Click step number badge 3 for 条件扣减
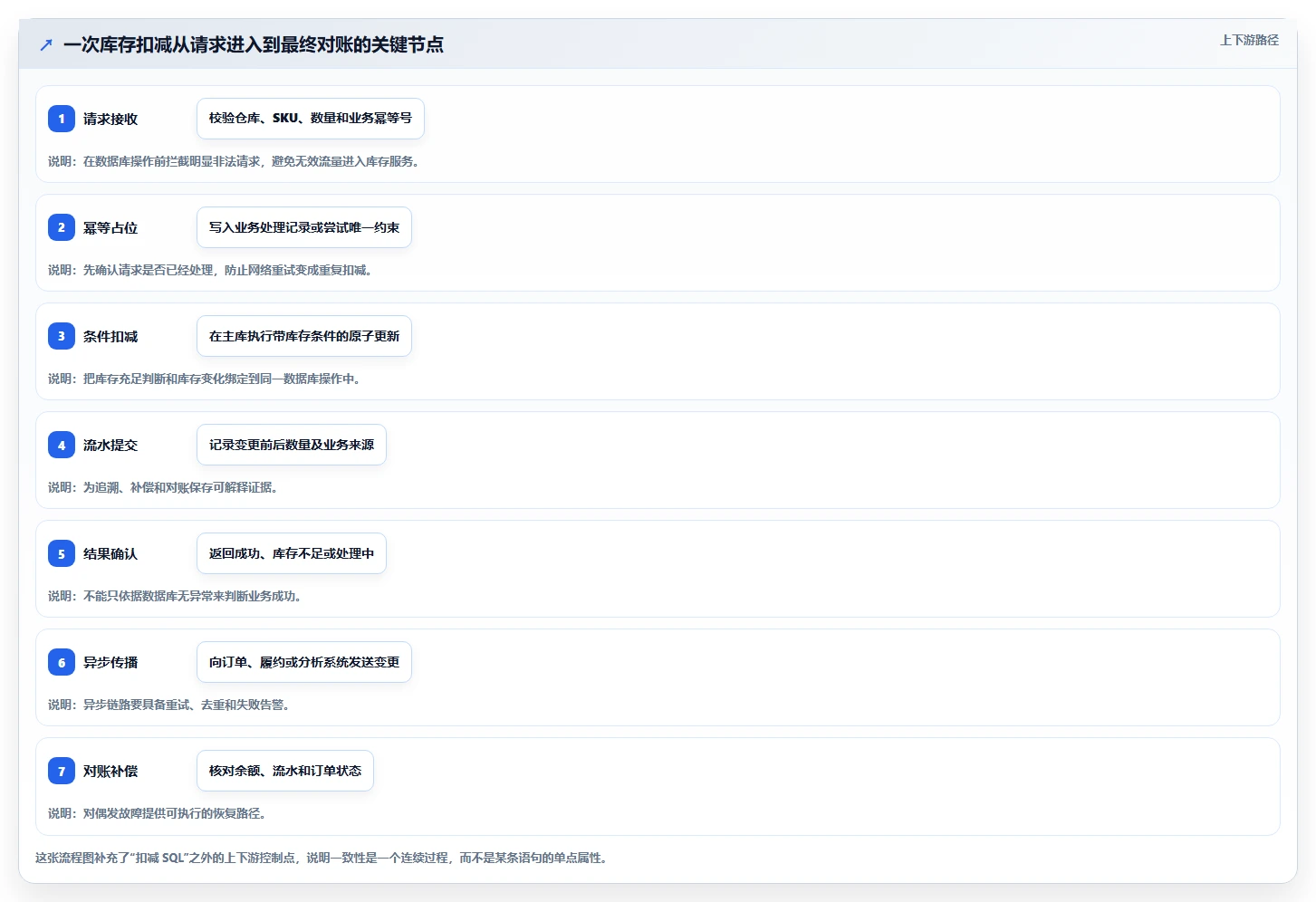 click(x=62, y=336)
